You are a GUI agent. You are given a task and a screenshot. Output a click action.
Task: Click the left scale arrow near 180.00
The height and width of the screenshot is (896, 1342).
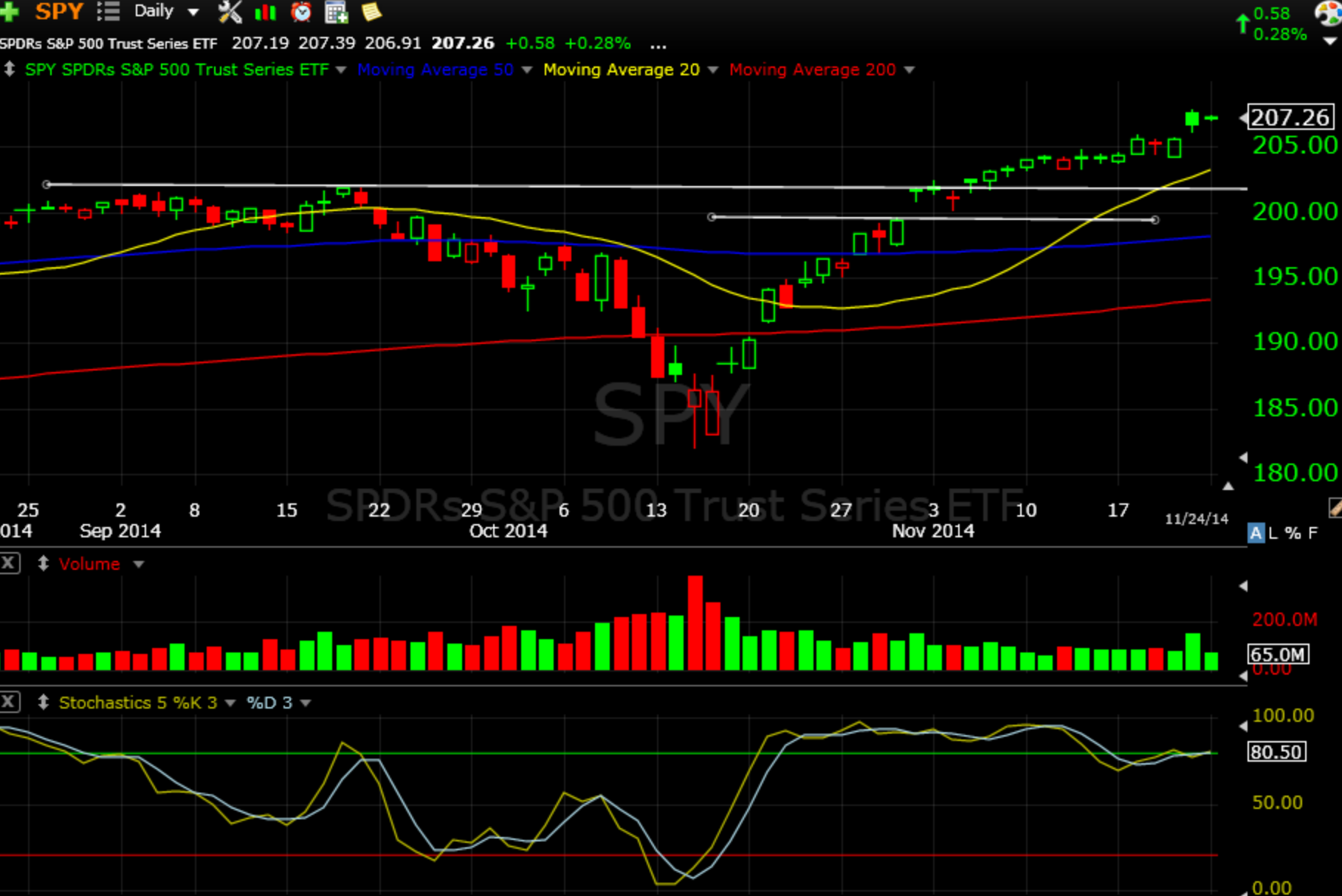pos(1243,457)
